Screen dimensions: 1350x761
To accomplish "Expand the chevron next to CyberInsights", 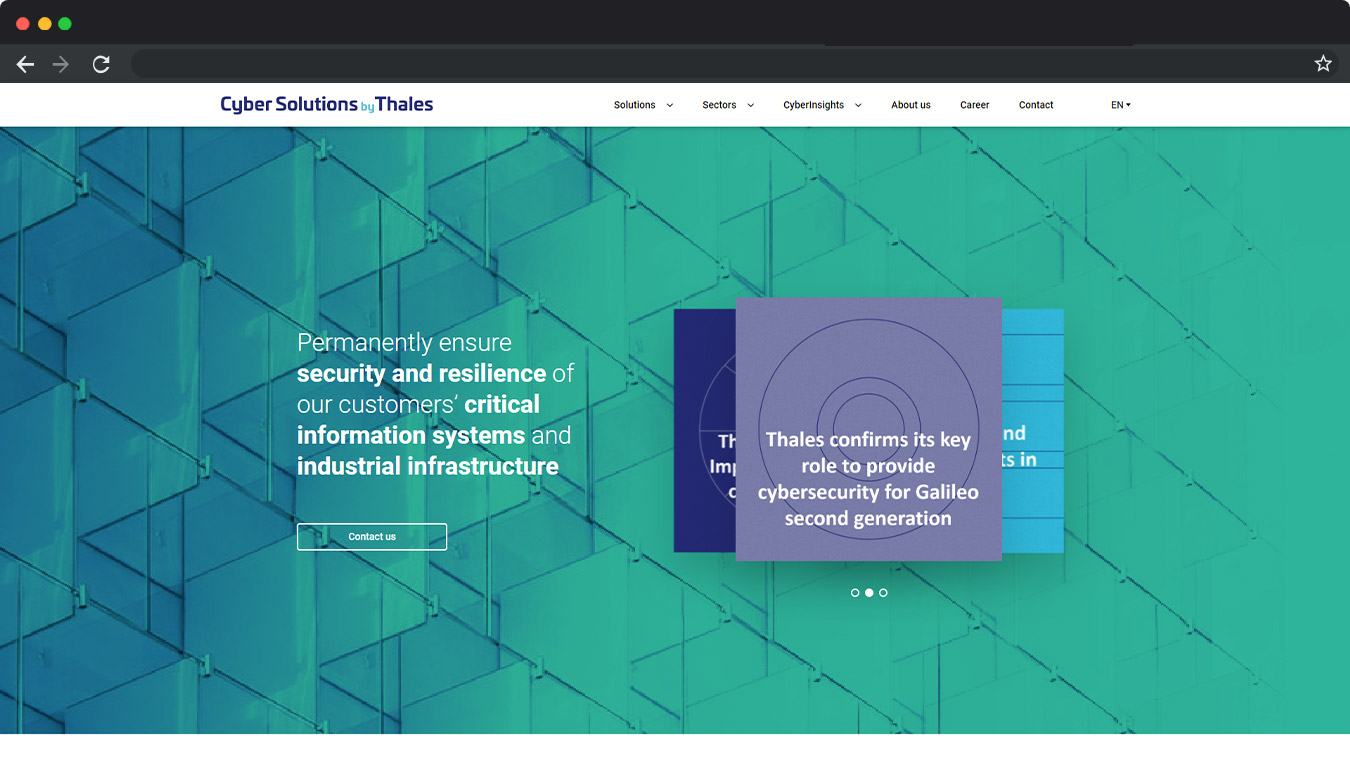I will [x=858, y=105].
